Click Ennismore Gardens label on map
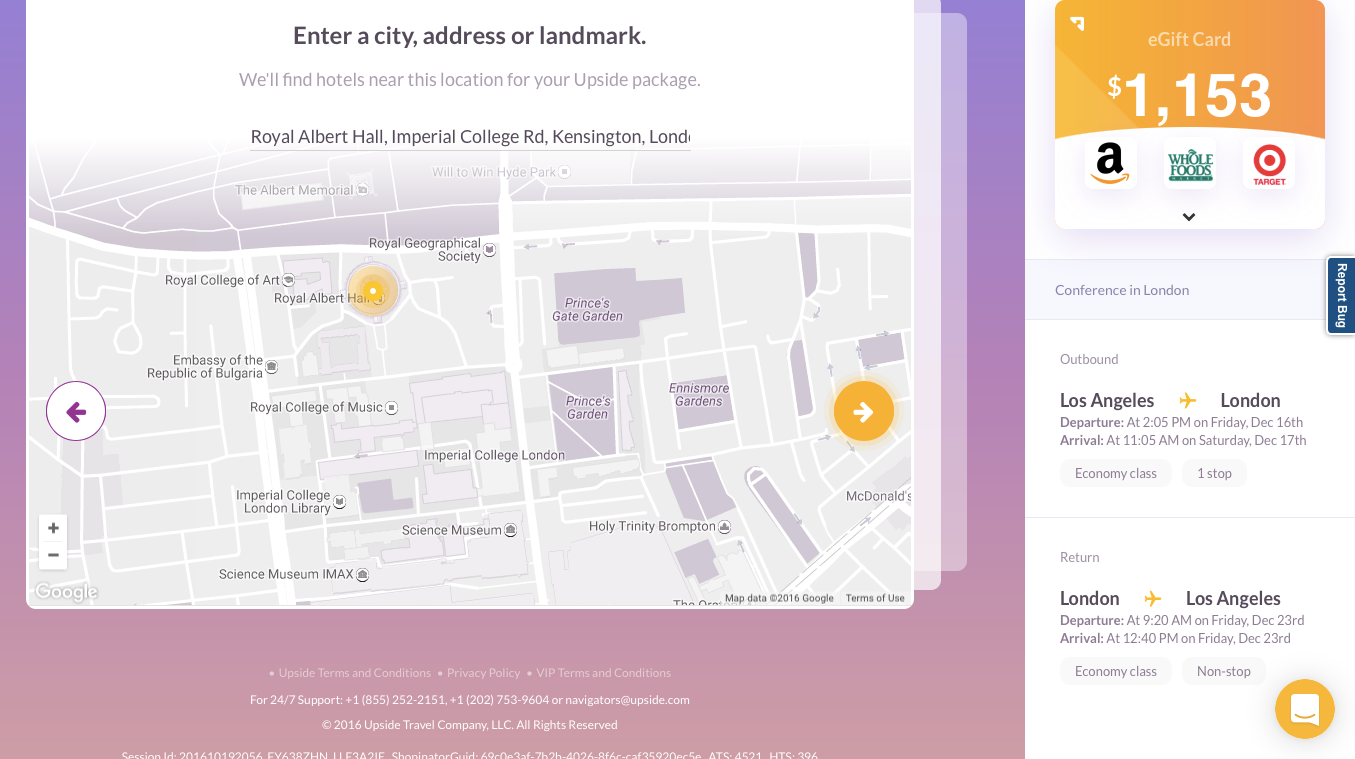Viewport: 1355px width, 759px height. (699, 395)
